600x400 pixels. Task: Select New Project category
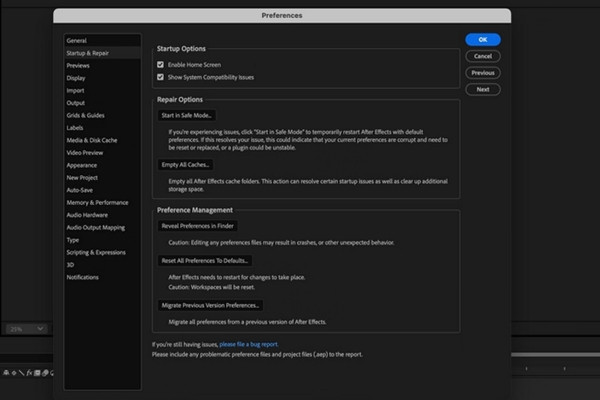coord(102,178)
